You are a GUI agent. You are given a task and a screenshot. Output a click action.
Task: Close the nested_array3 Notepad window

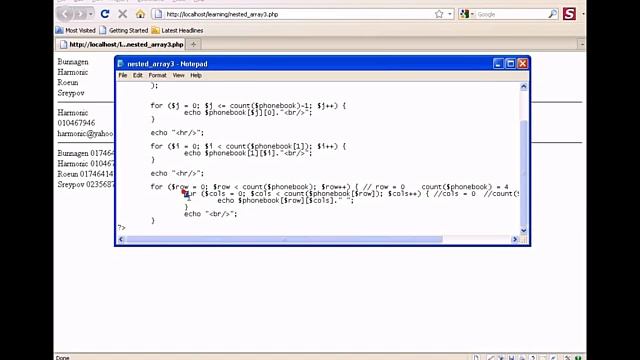point(522,64)
